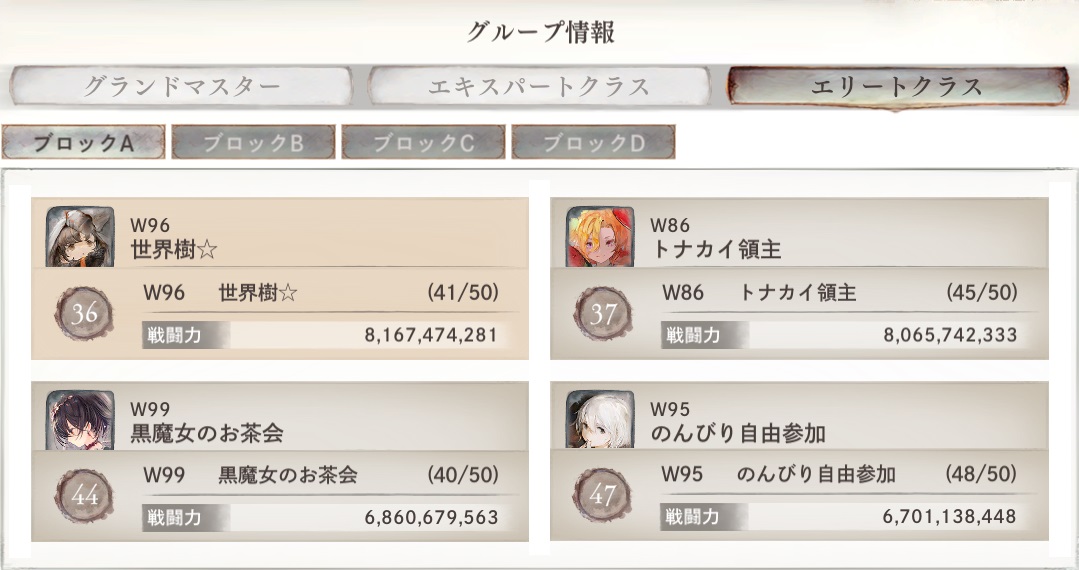Select ブロックA
This screenshot has height=570, width=1079.
point(83,143)
